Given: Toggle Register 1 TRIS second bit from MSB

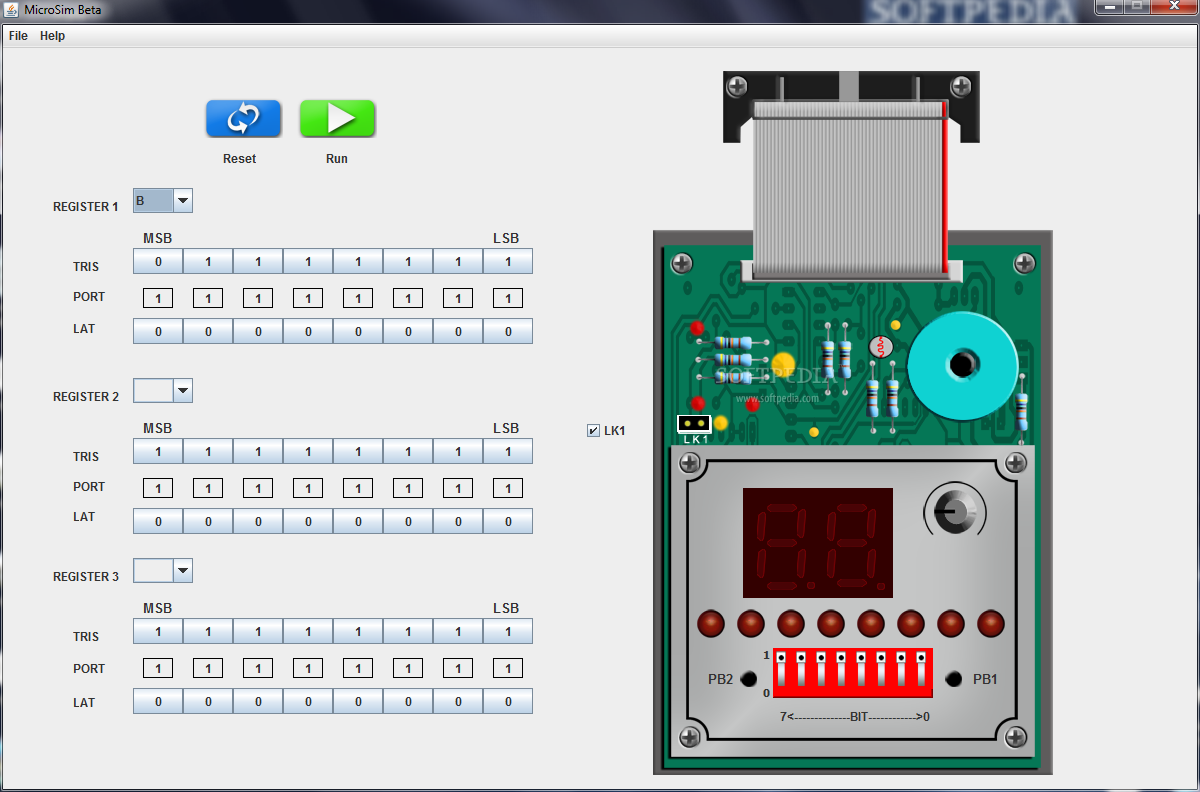Looking at the screenshot, I should tap(208, 262).
